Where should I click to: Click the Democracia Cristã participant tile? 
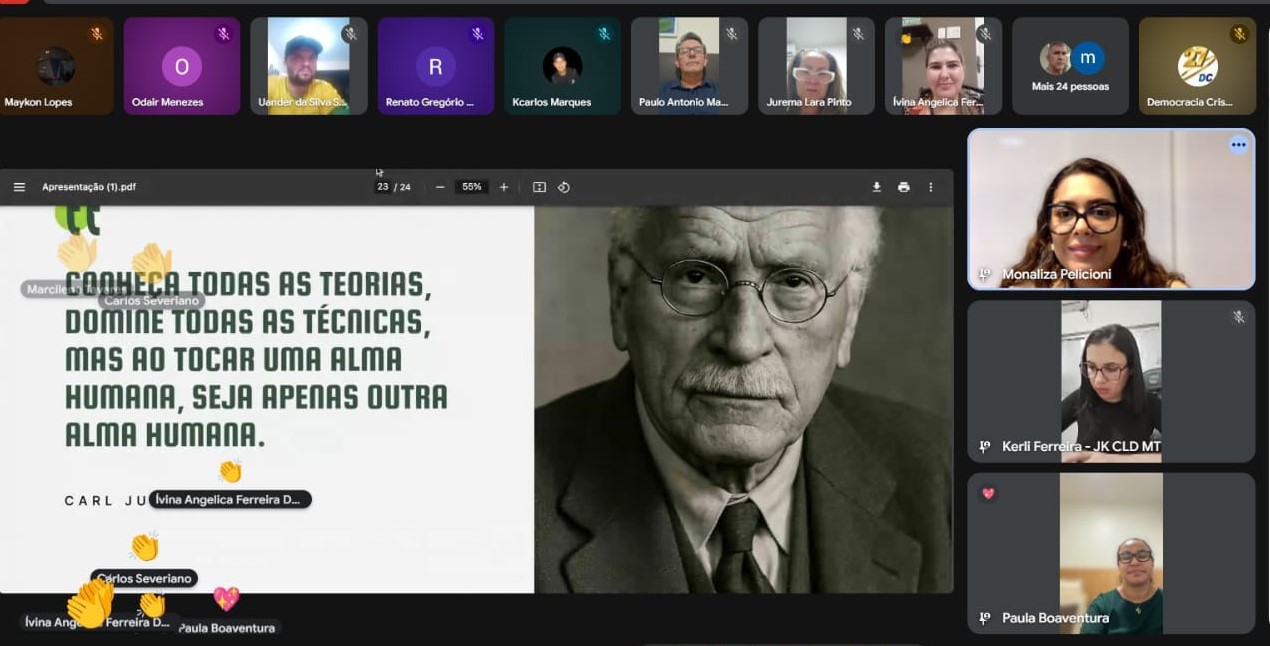[x=1196, y=66]
